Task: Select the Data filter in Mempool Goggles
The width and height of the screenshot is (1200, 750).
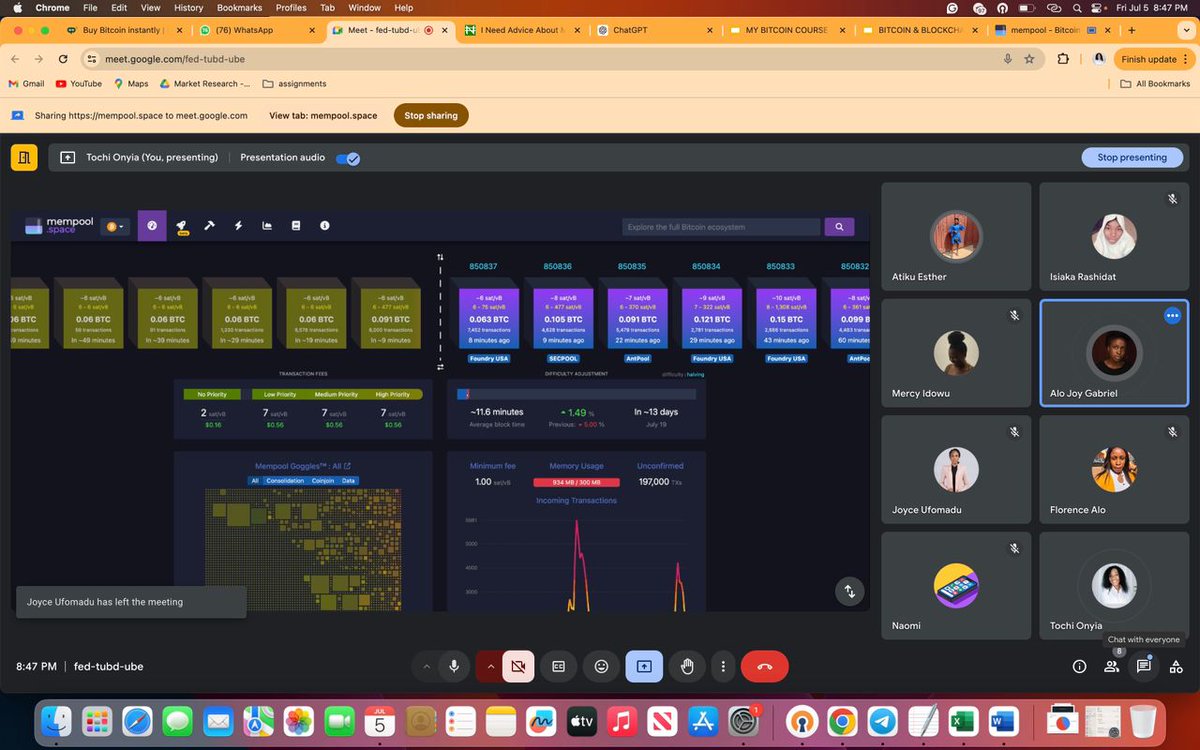Action: coord(349,481)
